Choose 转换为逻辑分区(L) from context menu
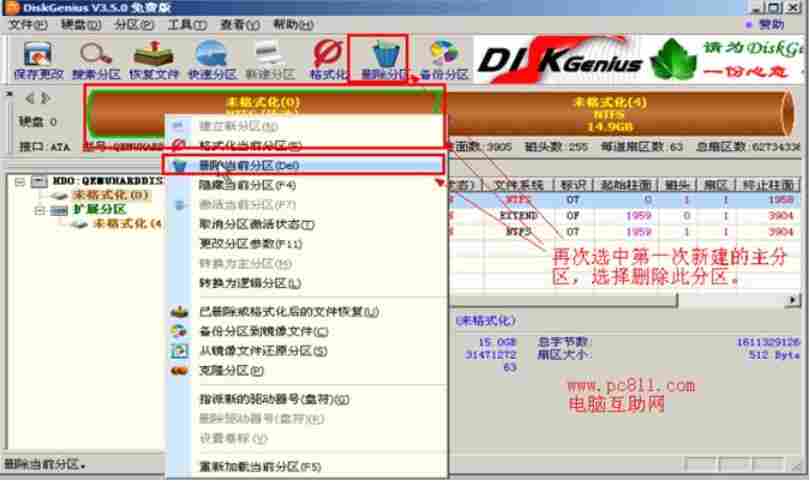The image size is (810, 481). pos(306,283)
